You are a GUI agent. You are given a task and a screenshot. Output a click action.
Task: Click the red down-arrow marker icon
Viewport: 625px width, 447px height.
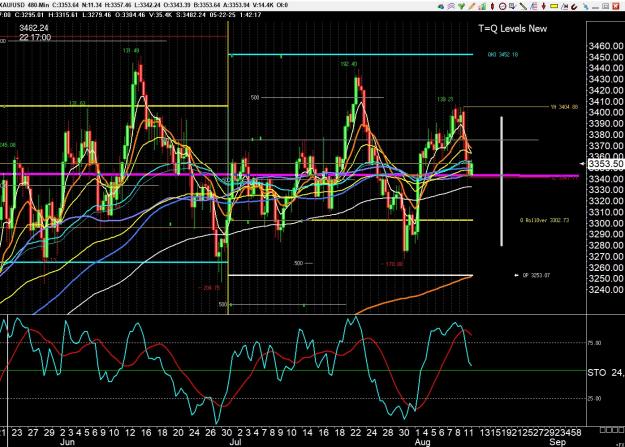click(x=544, y=6)
